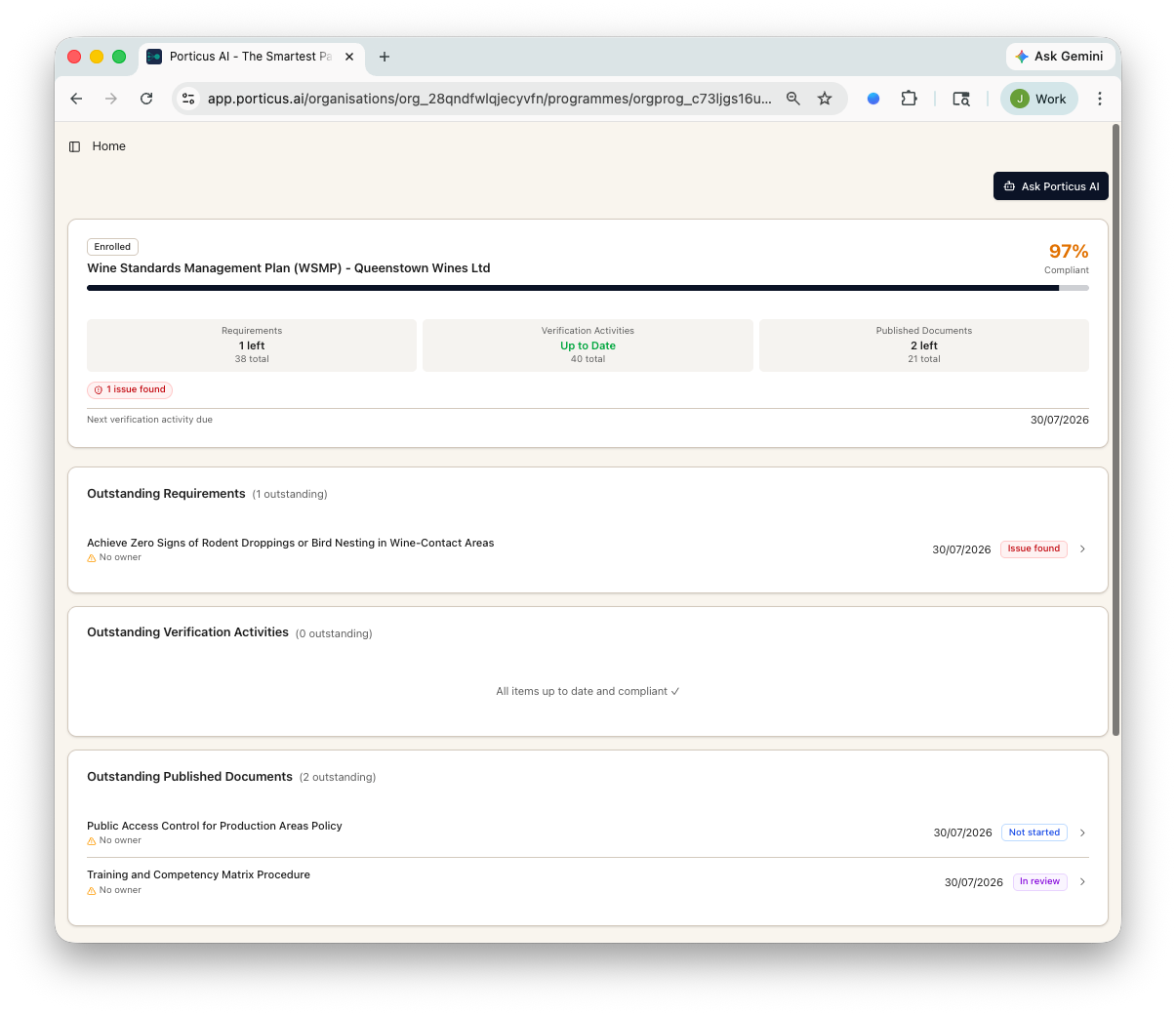The height and width of the screenshot is (1015, 1176).
Task: Click the Next verification activity due label
Action: (x=149, y=420)
